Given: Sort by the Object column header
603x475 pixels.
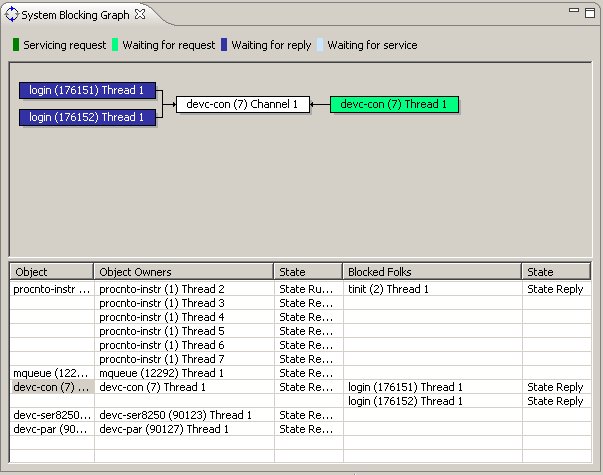Looking at the screenshot, I should 52,271.
